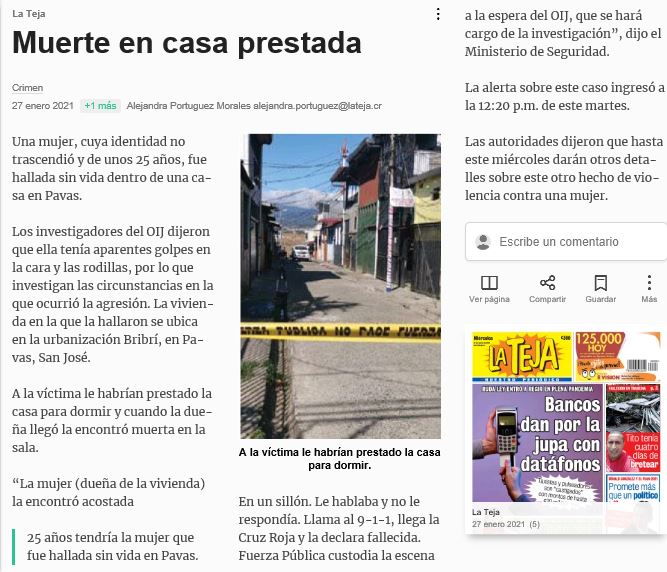
Task: Click the user avatar in comment box
Action: (x=483, y=242)
